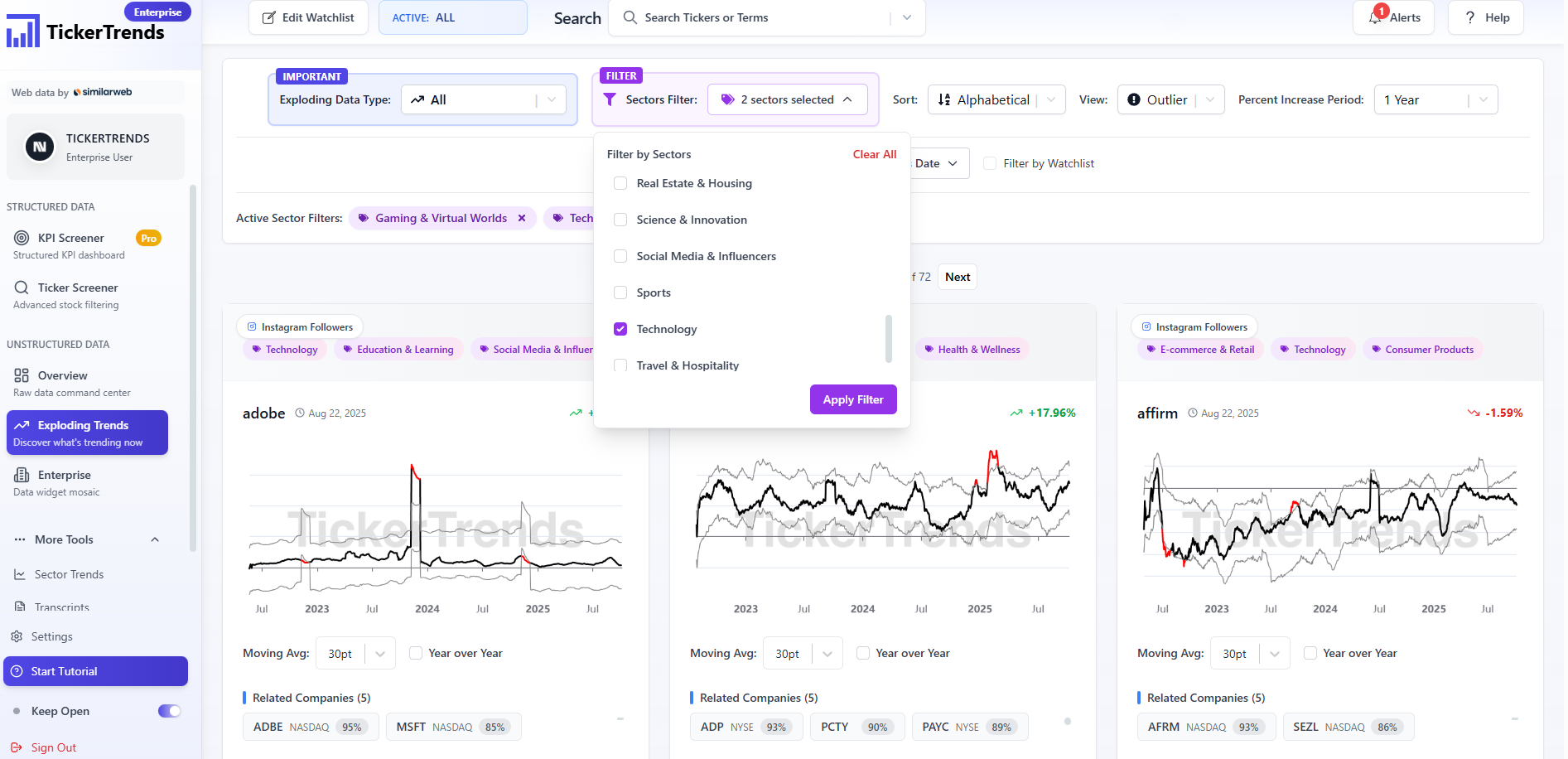Click Clear All in sector filter

(x=875, y=154)
